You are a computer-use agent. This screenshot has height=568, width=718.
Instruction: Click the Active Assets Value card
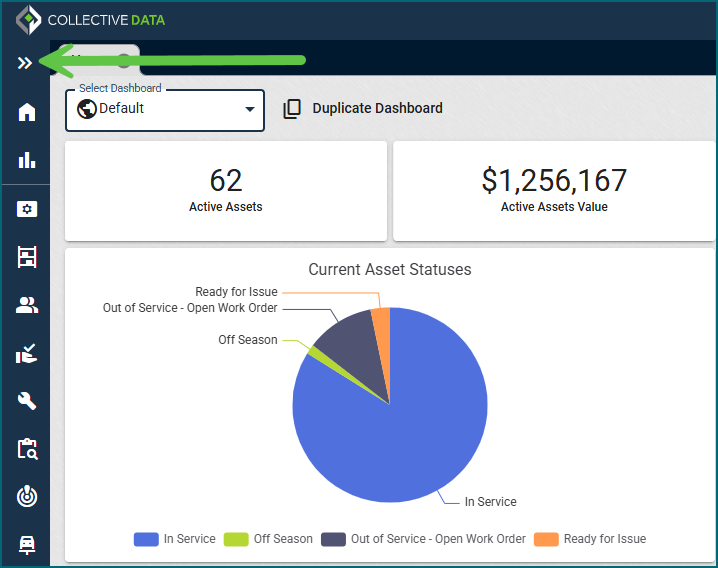[554, 190]
